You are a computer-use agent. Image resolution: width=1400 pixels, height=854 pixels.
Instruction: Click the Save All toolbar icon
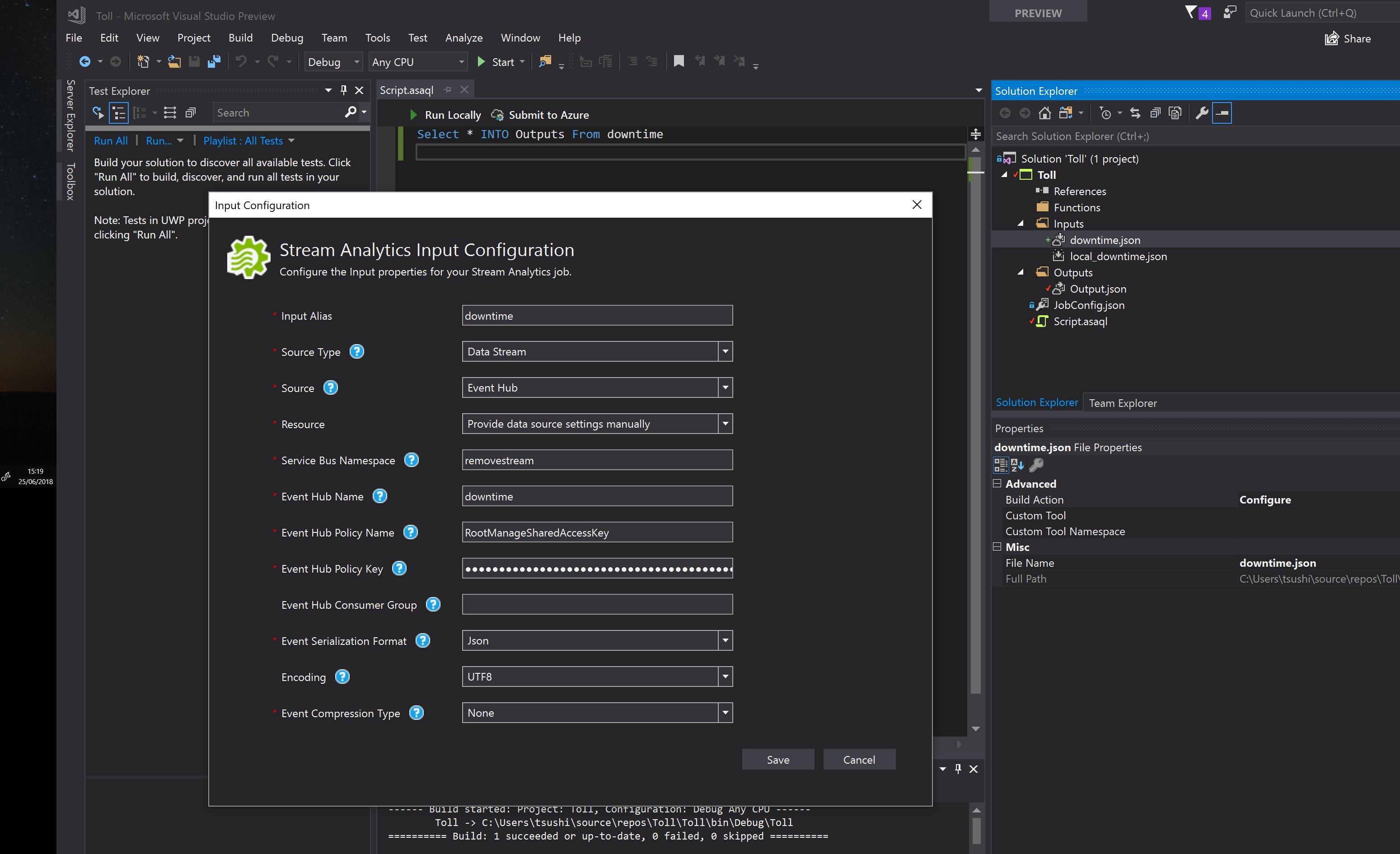point(214,61)
